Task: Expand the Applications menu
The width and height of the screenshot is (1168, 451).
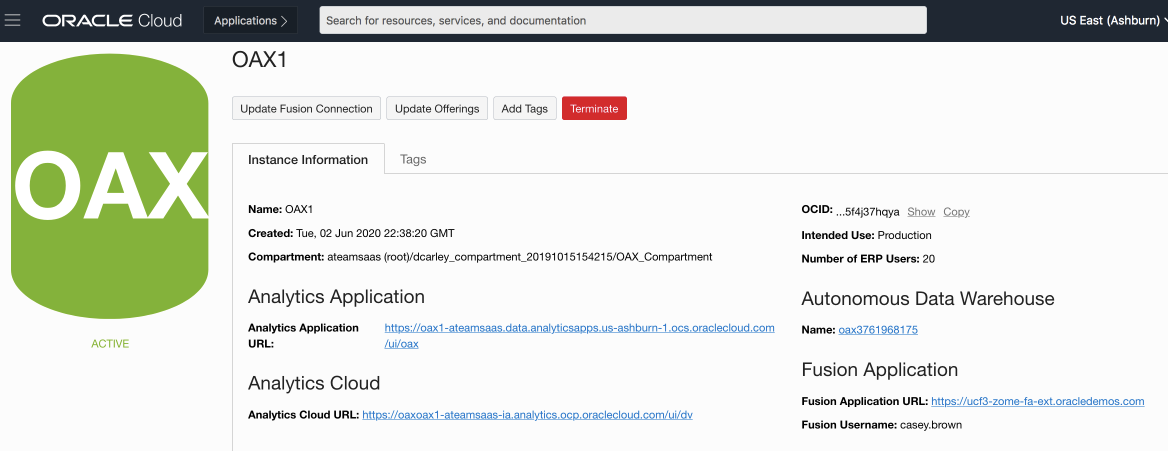Action: coord(250,20)
